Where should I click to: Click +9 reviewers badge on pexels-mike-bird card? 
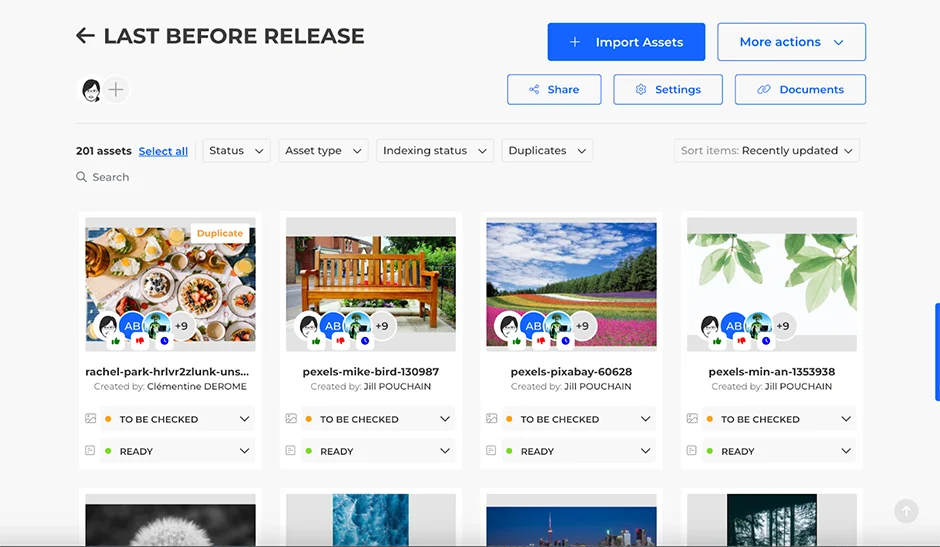pos(382,326)
